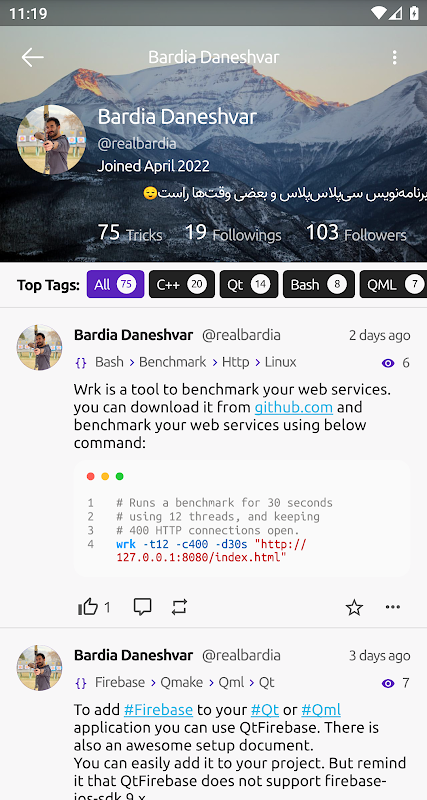Open the three-dot profile overflow menu

394,57
